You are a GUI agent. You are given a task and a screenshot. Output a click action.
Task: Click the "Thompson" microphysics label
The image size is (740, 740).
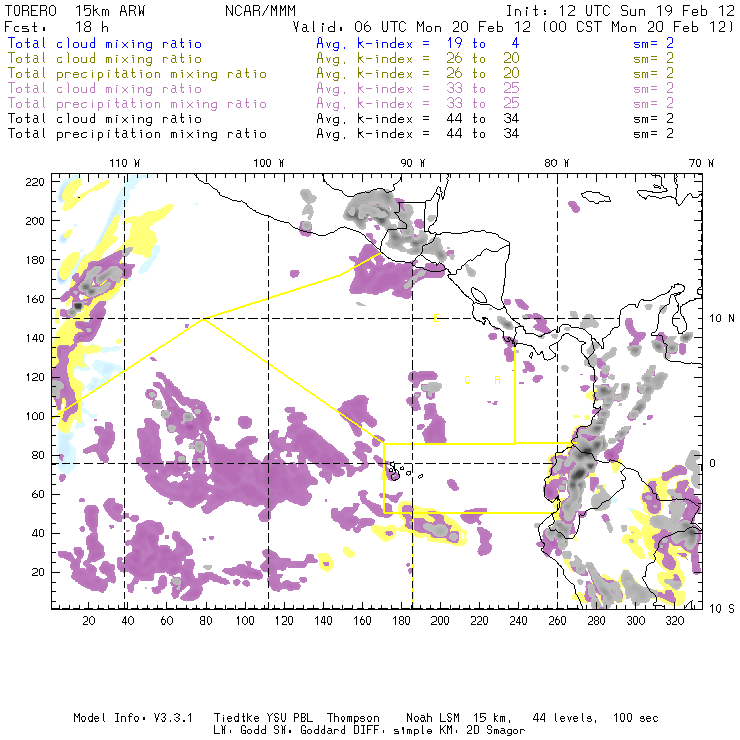353,718
